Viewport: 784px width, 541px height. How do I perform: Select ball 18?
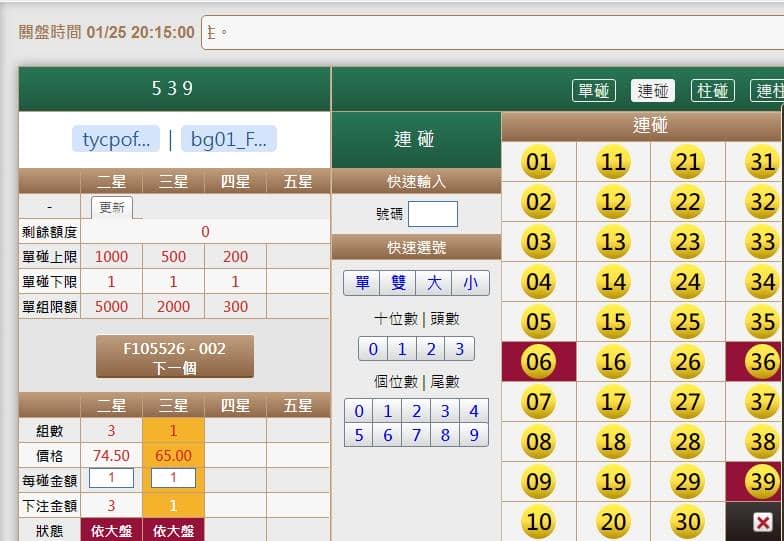613,442
